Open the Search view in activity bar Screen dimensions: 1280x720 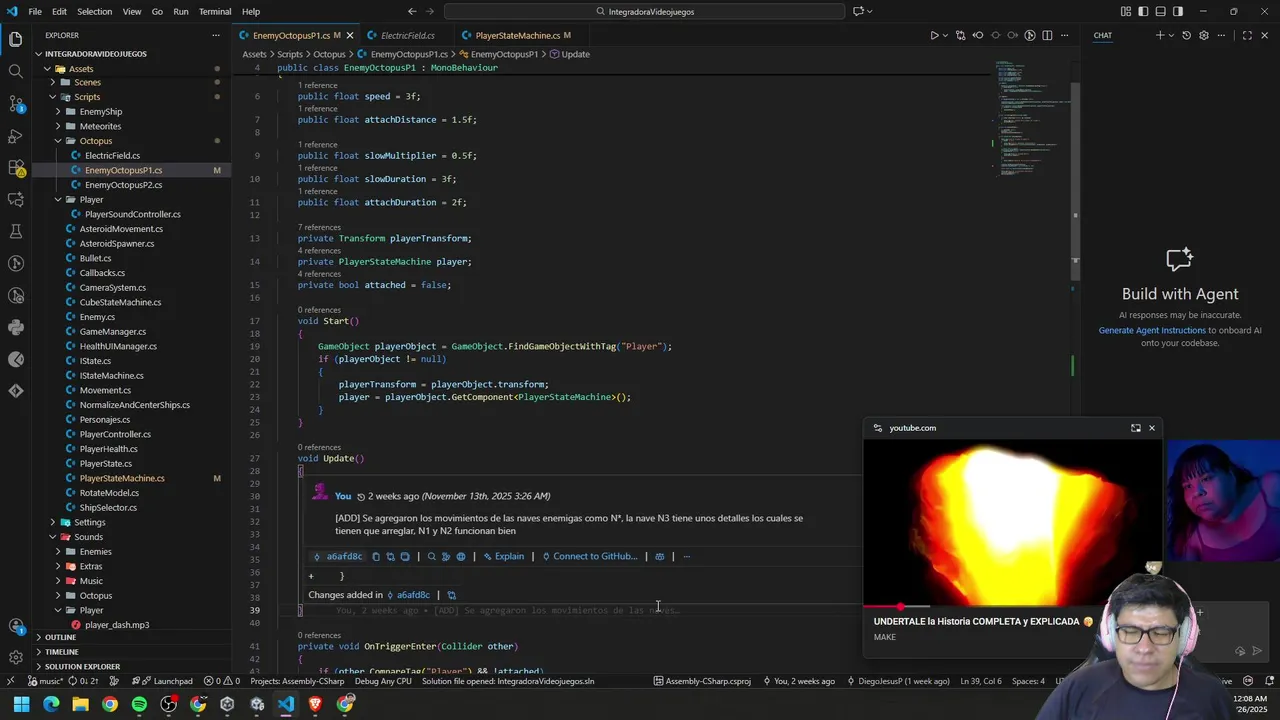point(15,71)
